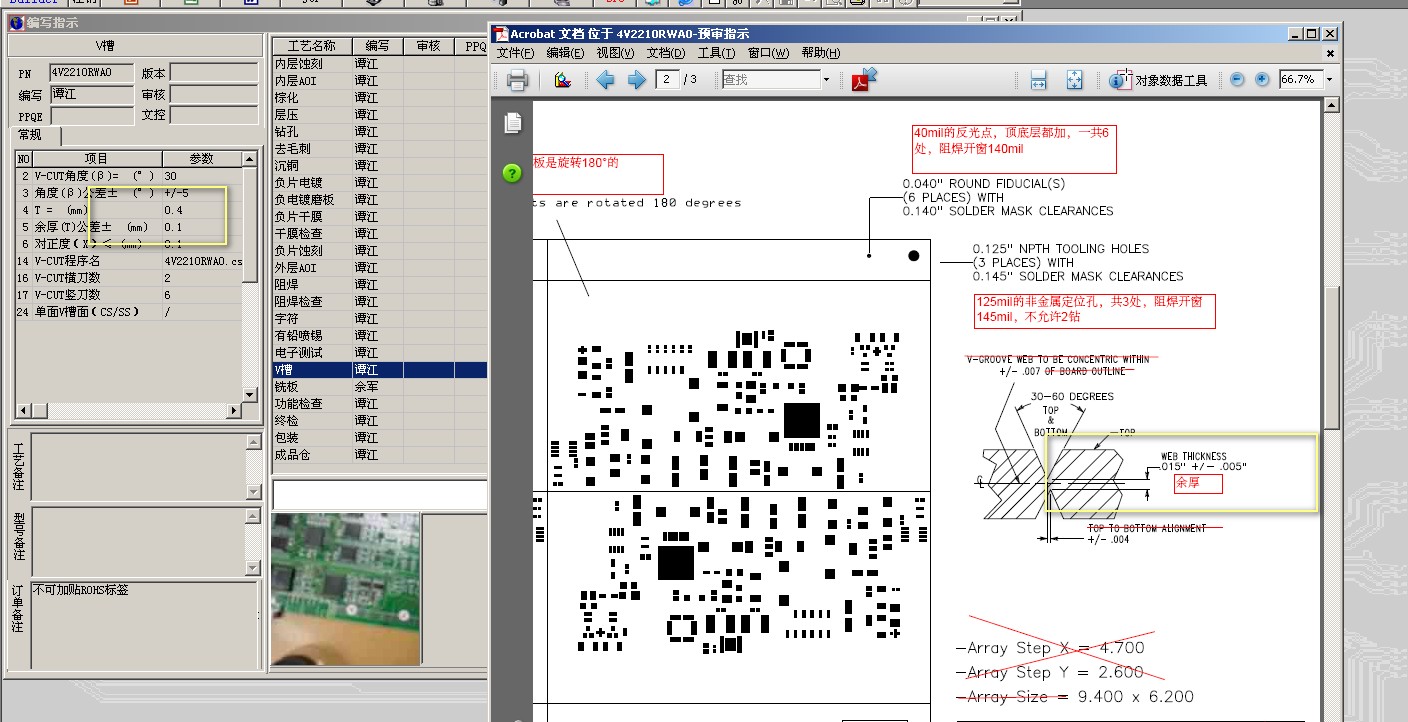Open the 编辑(E) menu
This screenshot has height=722, width=1408.
point(565,53)
